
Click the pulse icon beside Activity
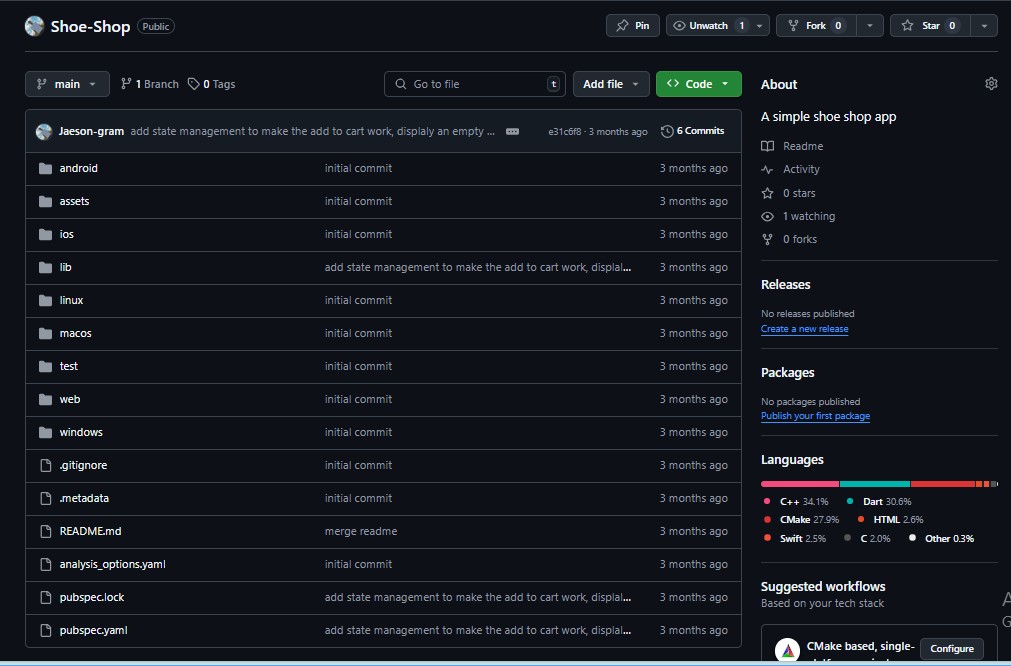pyautogui.click(x=767, y=170)
